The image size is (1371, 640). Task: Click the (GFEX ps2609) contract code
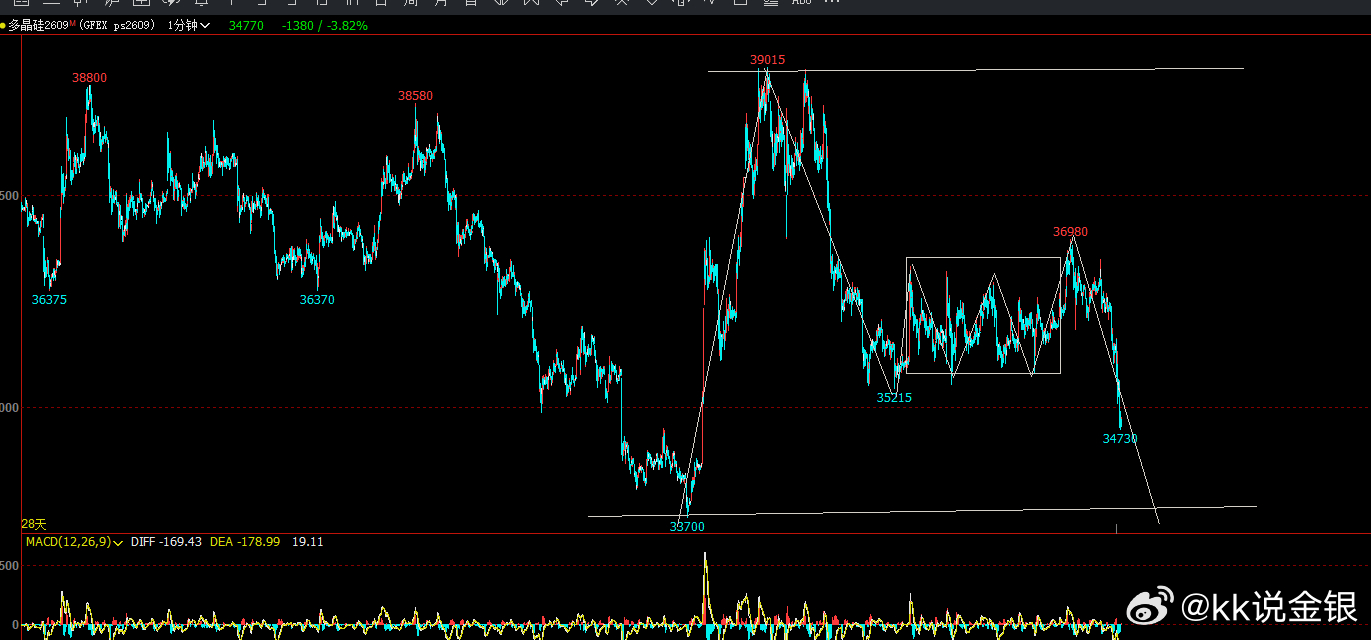[116, 25]
